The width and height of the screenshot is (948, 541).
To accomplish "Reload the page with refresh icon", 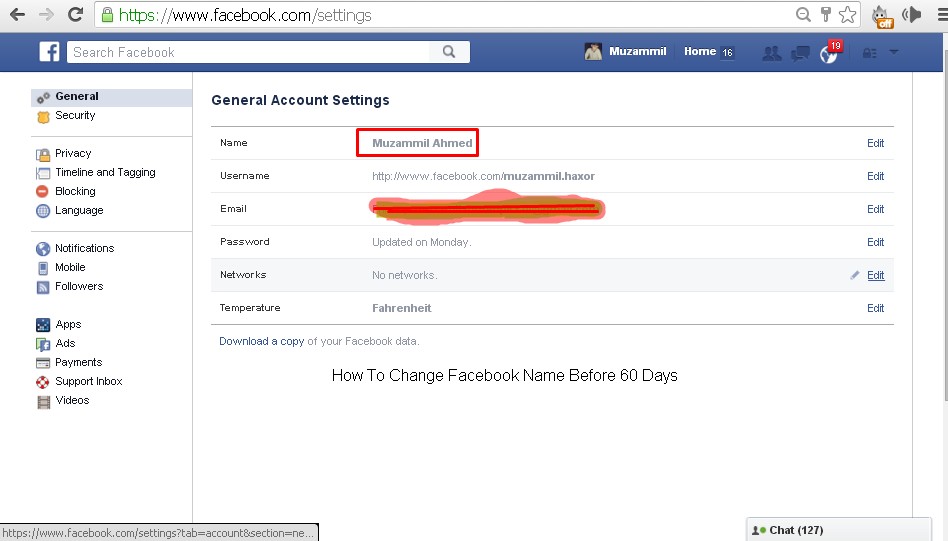I will [x=76, y=15].
